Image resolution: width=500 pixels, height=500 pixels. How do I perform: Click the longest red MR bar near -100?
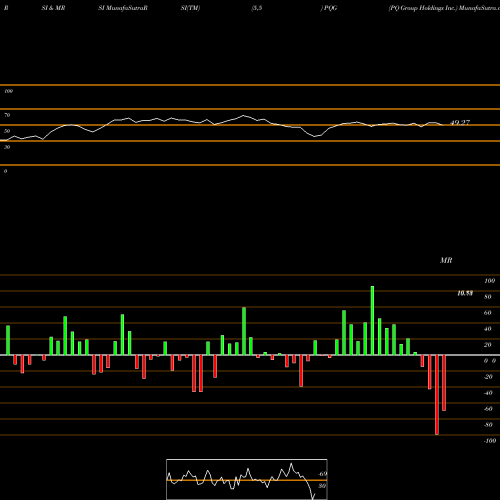coord(437,395)
